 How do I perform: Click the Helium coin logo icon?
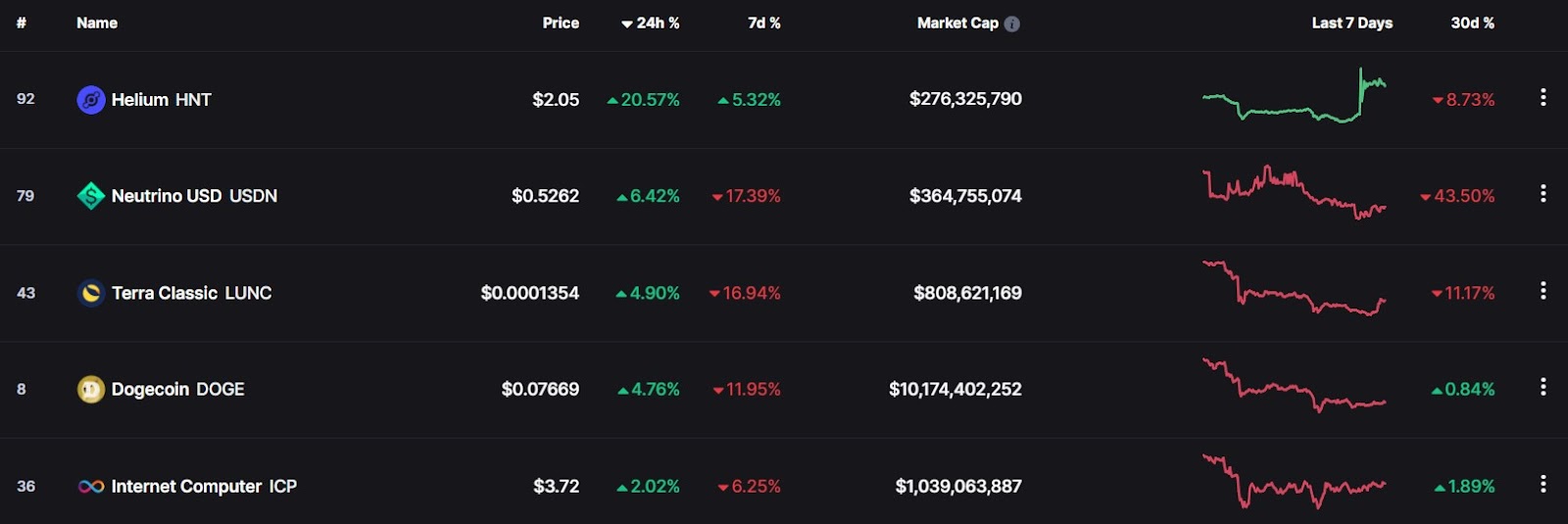click(91, 100)
